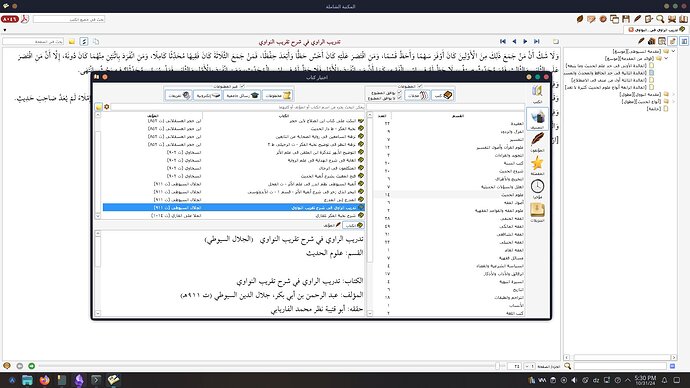
Task: Click the library books icon in main toolbar
Action: [683, 19]
